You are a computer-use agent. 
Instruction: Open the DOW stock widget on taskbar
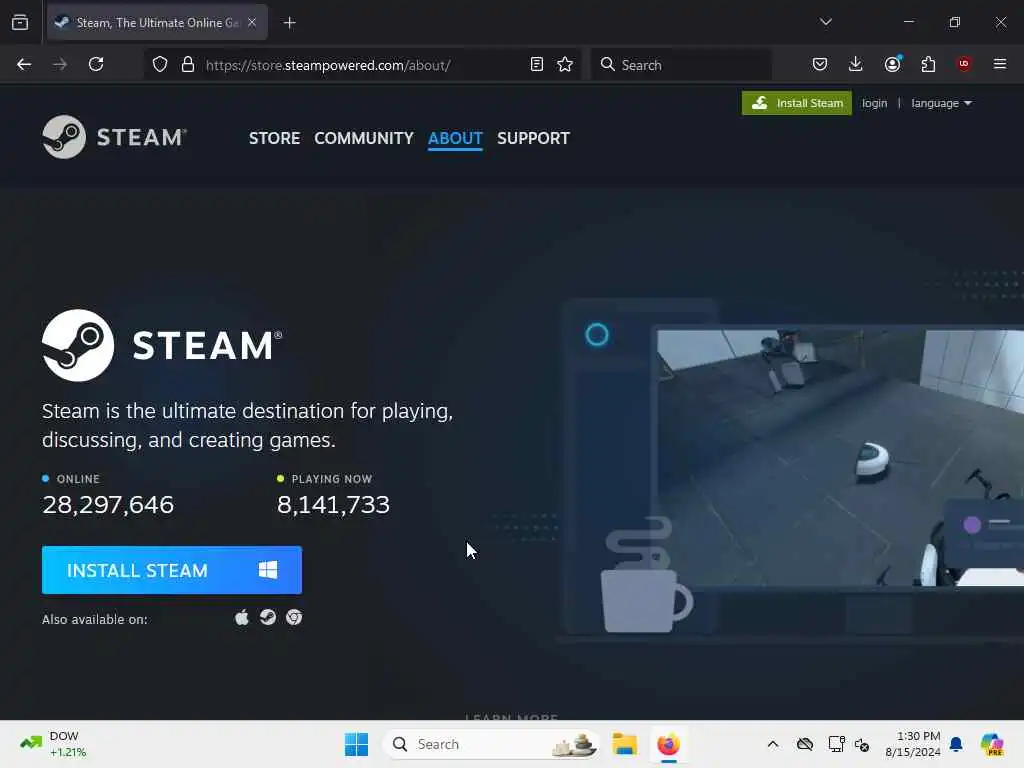tap(53, 744)
